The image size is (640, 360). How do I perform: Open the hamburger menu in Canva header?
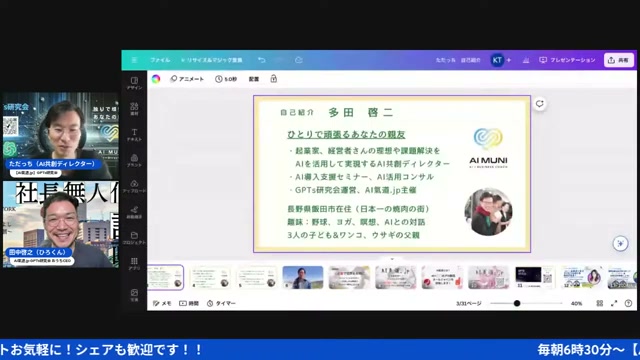(134, 60)
